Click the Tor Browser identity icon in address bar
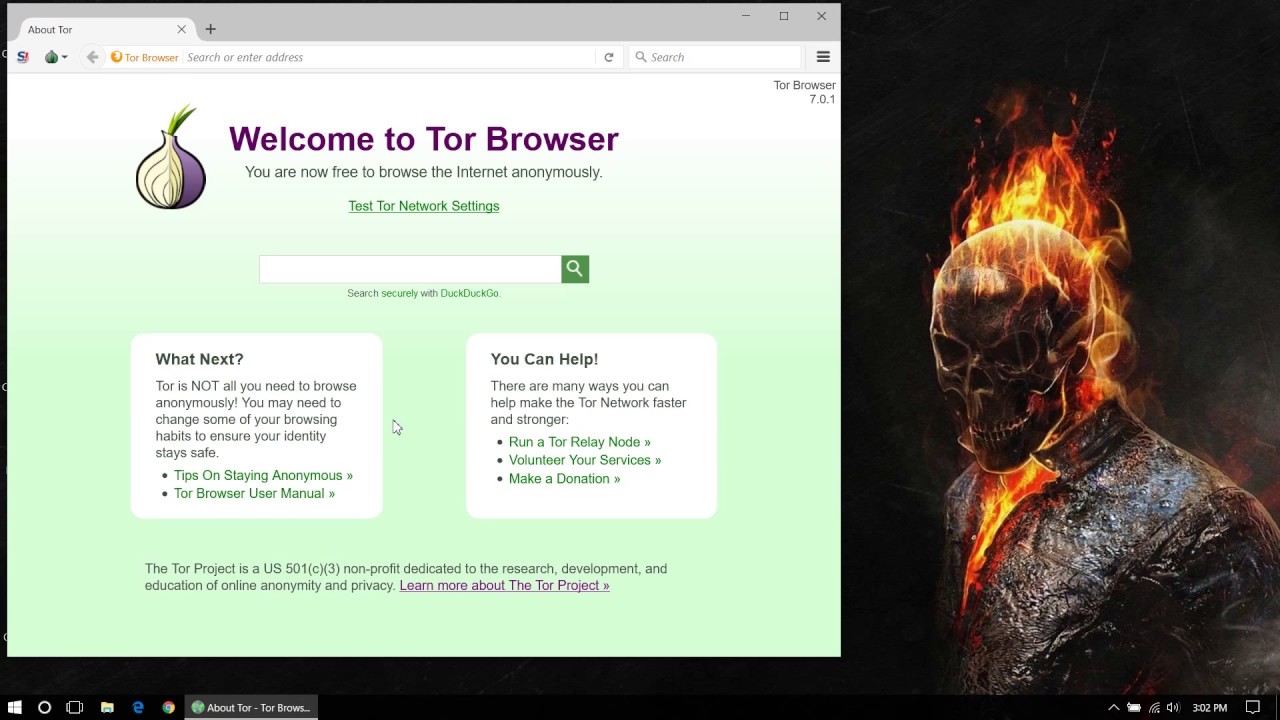Image resolution: width=1280 pixels, height=720 pixels. [x=145, y=57]
